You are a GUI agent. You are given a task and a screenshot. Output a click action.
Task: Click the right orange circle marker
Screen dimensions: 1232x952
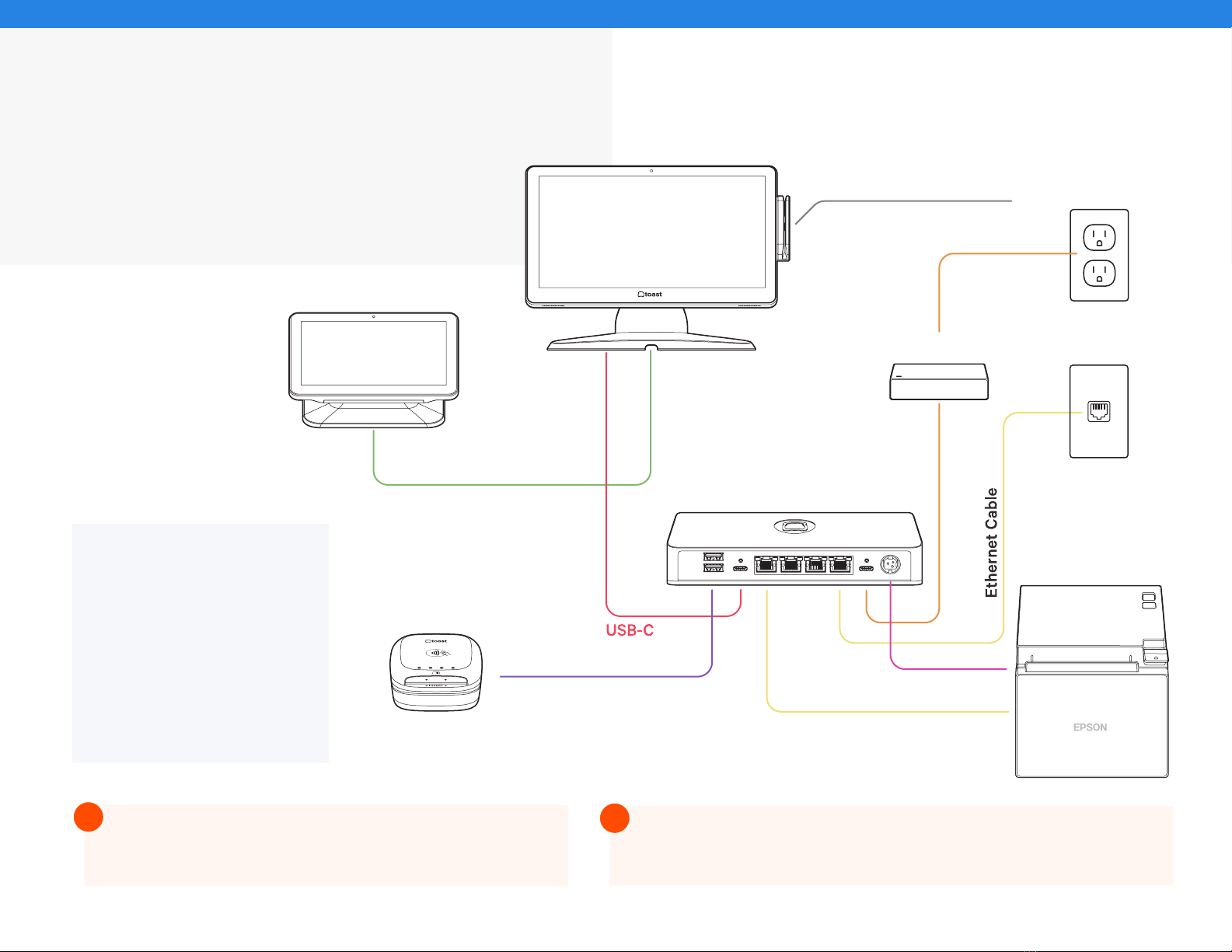coord(615,818)
